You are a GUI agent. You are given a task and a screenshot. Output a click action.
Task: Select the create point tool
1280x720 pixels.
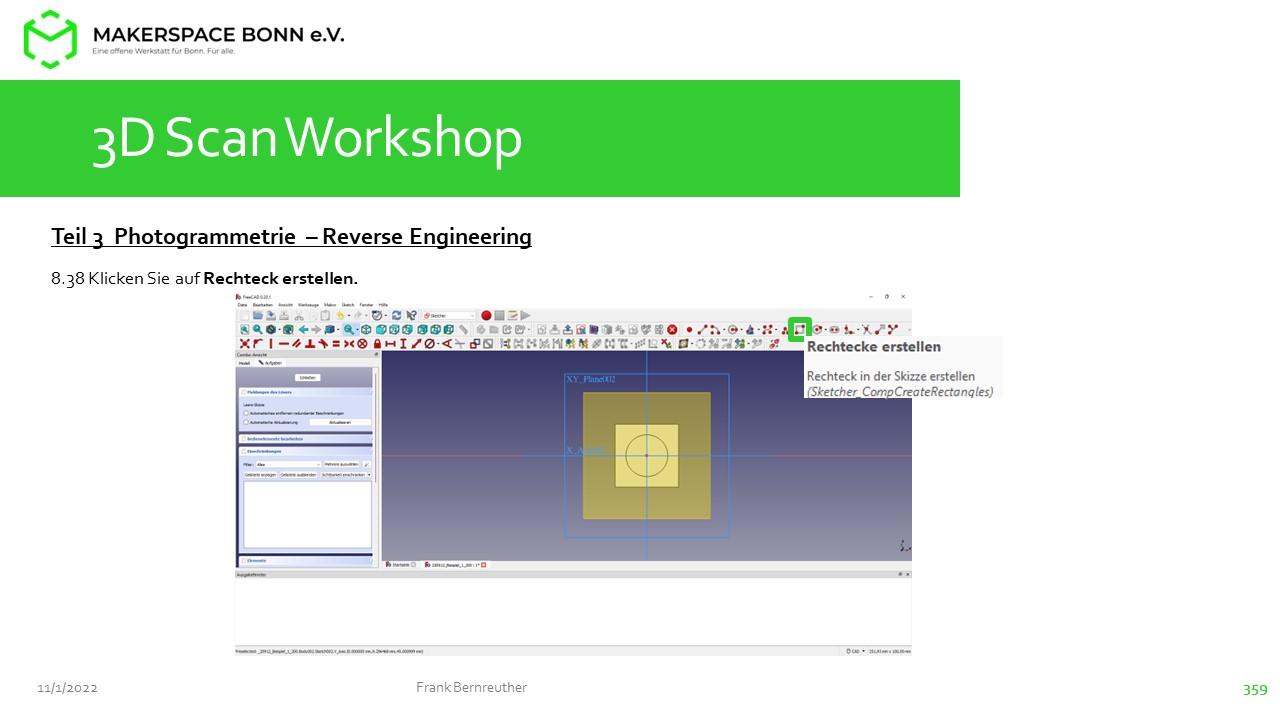689,330
